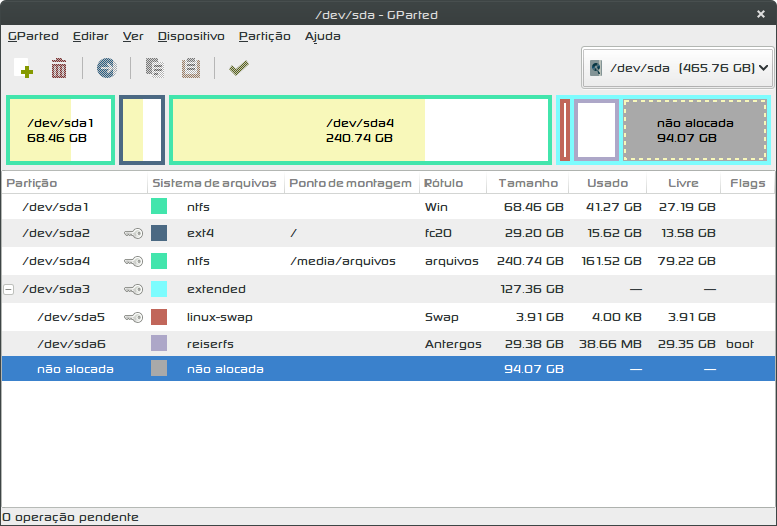Viewport: 777px width, 526px height.
Task: Click the green ntfs swatch for /dev/sda1
Action: click(159, 206)
